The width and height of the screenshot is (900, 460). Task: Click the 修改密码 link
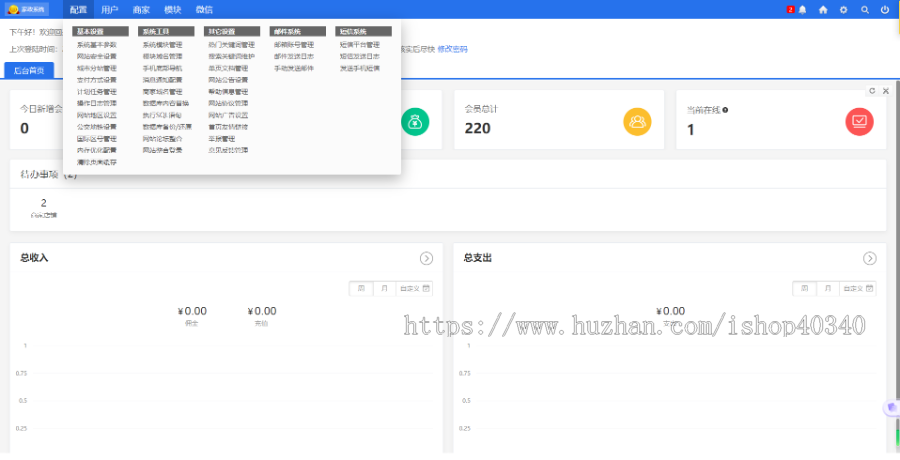pos(452,49)
